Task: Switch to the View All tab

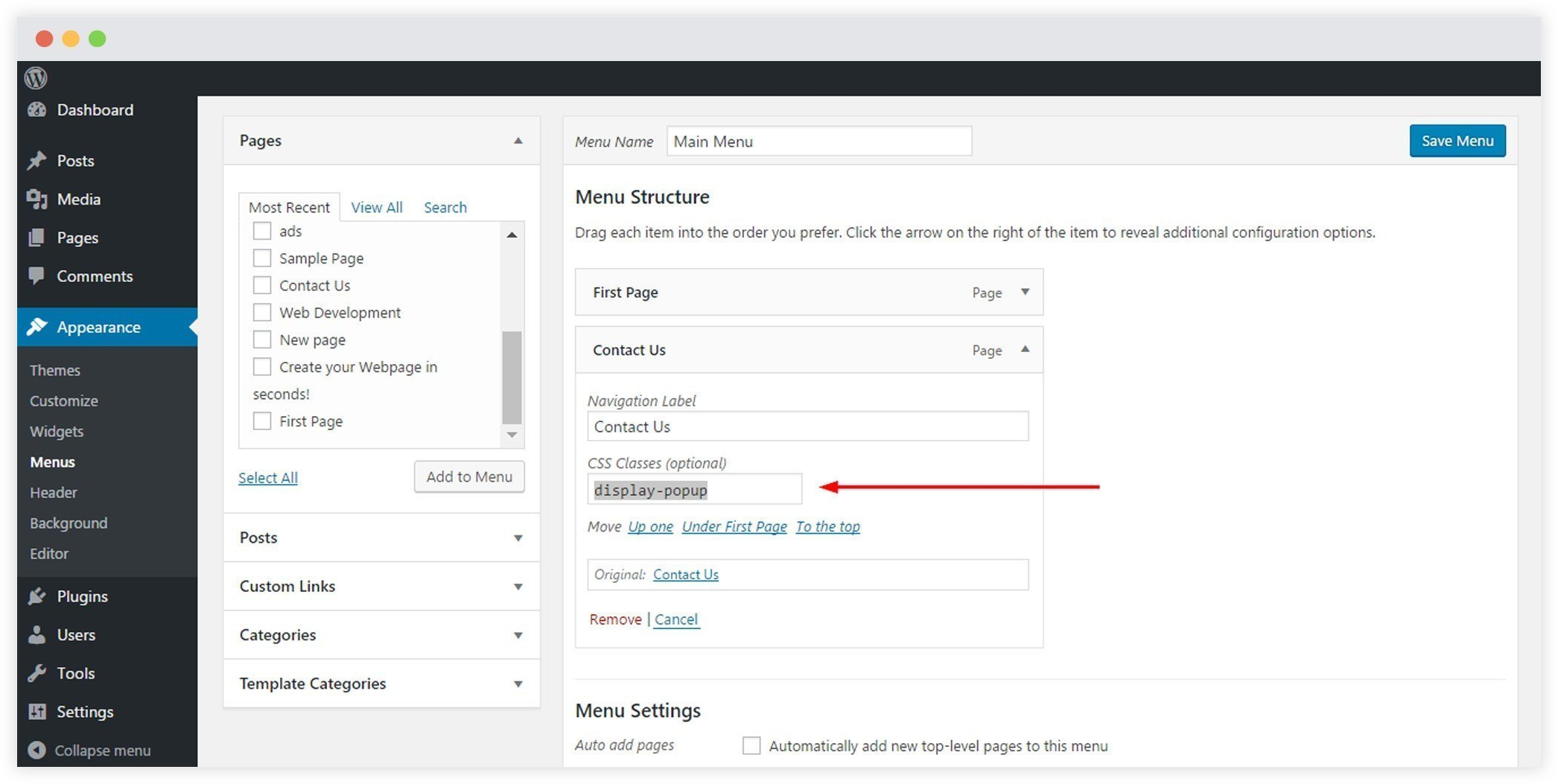Action: click(376, 208)
